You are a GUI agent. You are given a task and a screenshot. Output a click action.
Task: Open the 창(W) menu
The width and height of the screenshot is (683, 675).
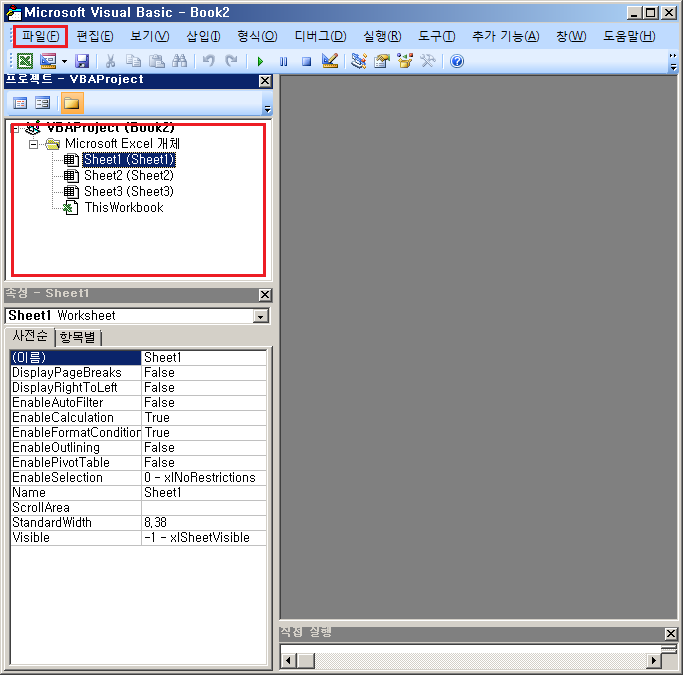tap(571, 36)
